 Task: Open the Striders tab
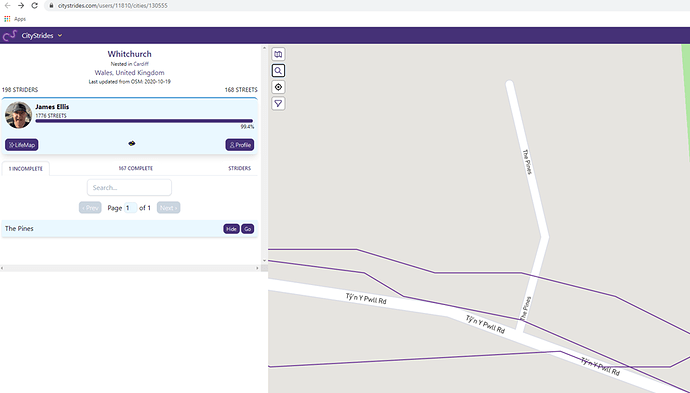tap(239, 168)
